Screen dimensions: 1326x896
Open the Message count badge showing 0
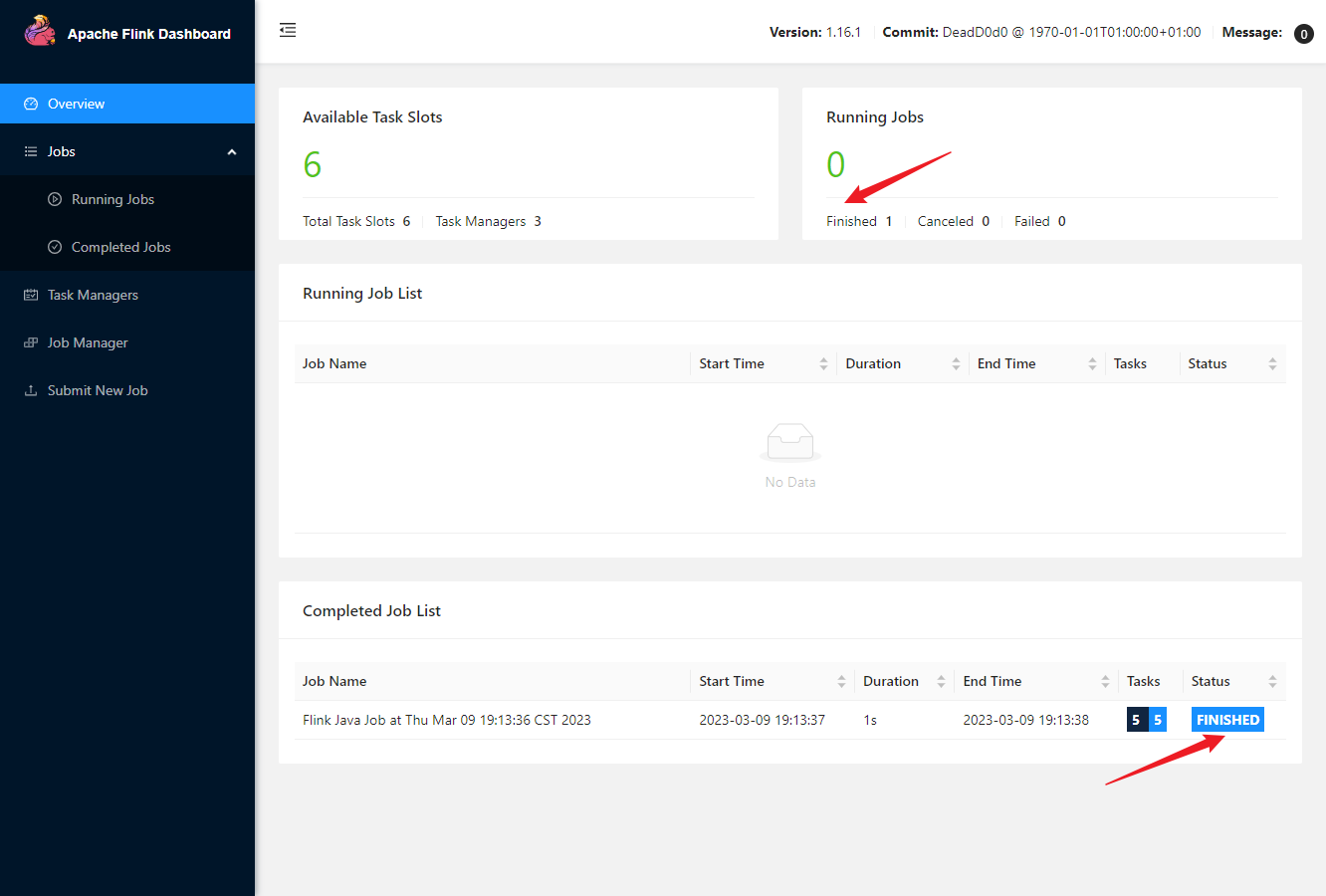click(x=1303, y=34)
